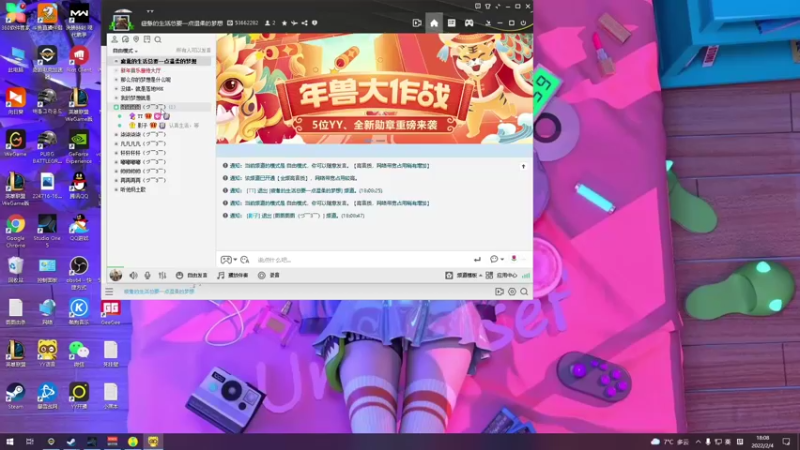Open Google Chrome desktop shortcut
Screen dimensions: 800x450
click(x=15, y=229)
